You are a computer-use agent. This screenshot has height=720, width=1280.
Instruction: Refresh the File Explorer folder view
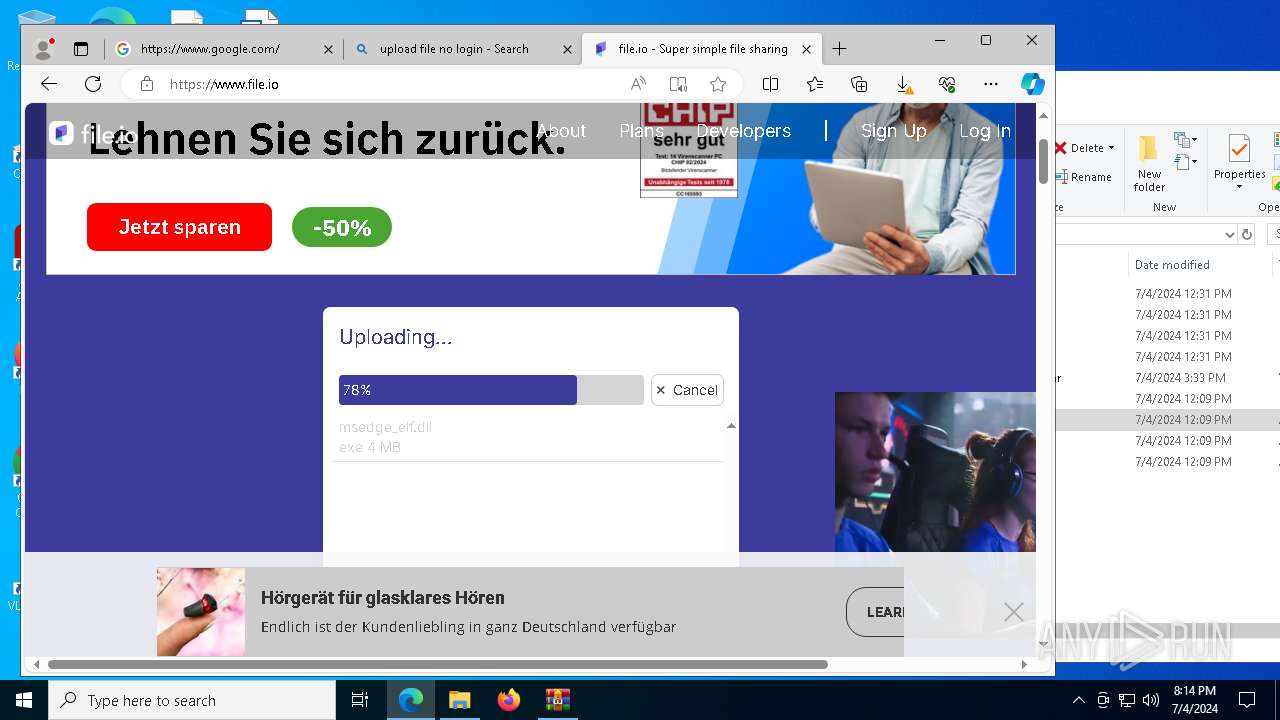coord(1247,234)
